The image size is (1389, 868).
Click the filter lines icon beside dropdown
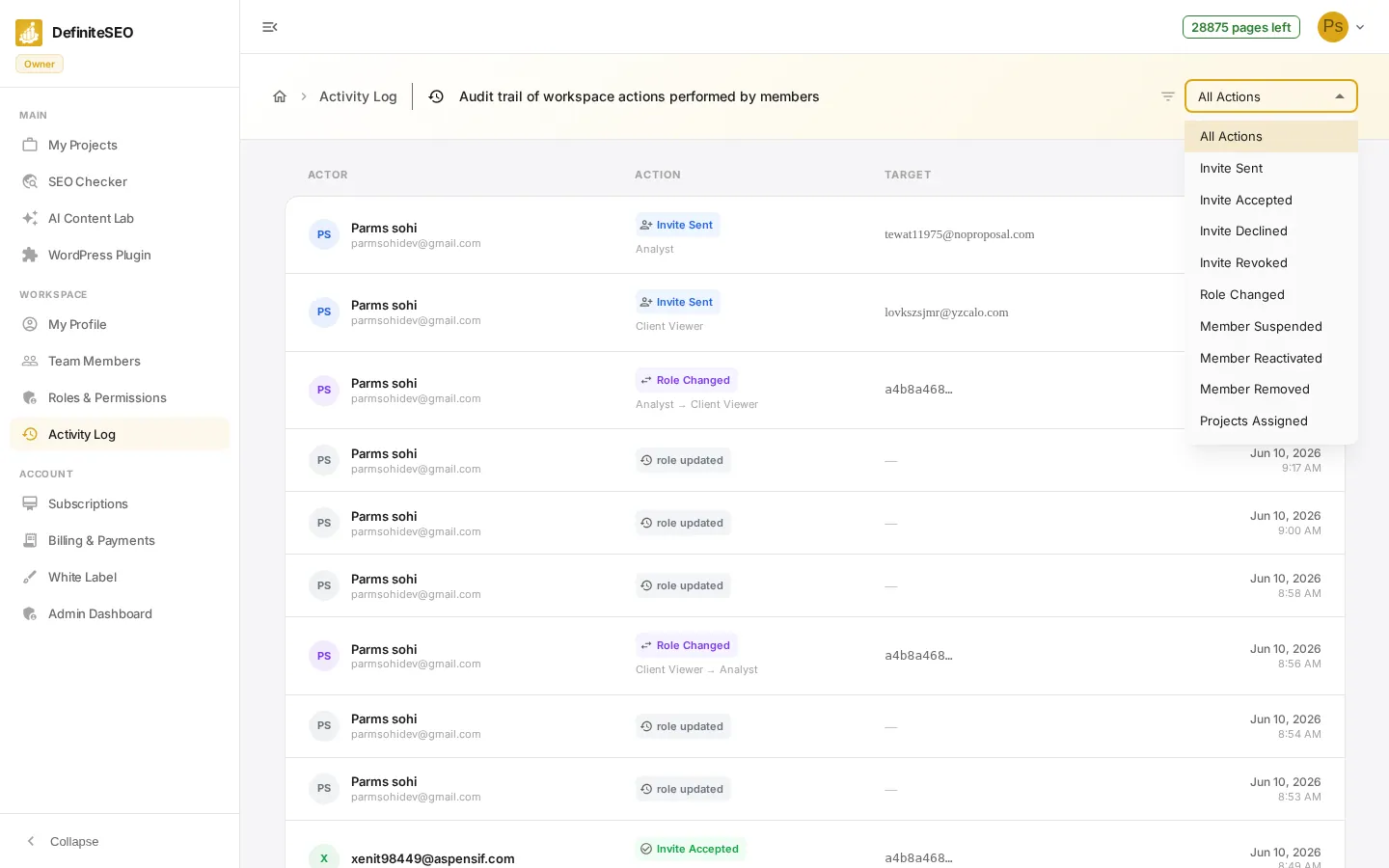click(x=1168, y=96)
